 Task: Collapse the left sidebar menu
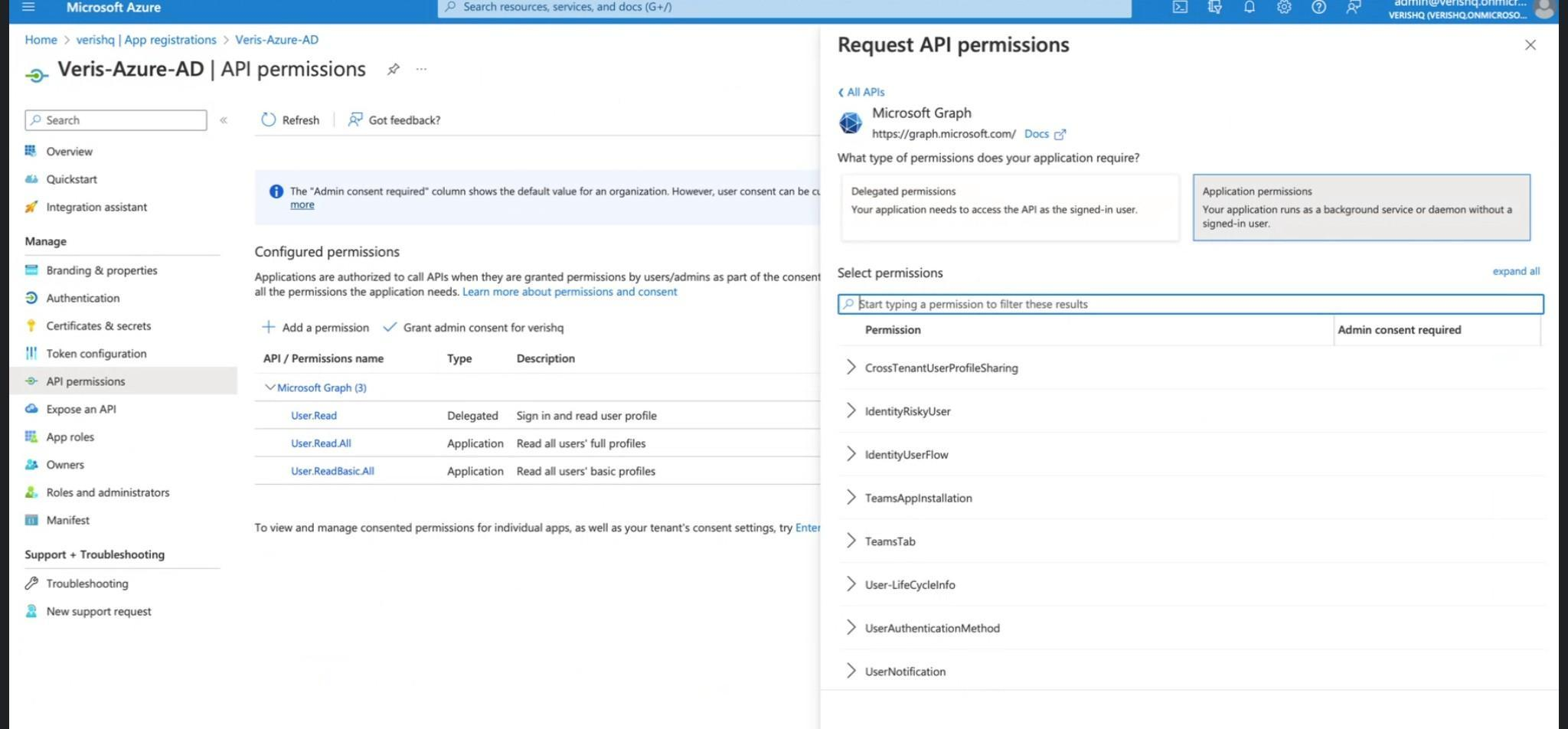[224, 120]
